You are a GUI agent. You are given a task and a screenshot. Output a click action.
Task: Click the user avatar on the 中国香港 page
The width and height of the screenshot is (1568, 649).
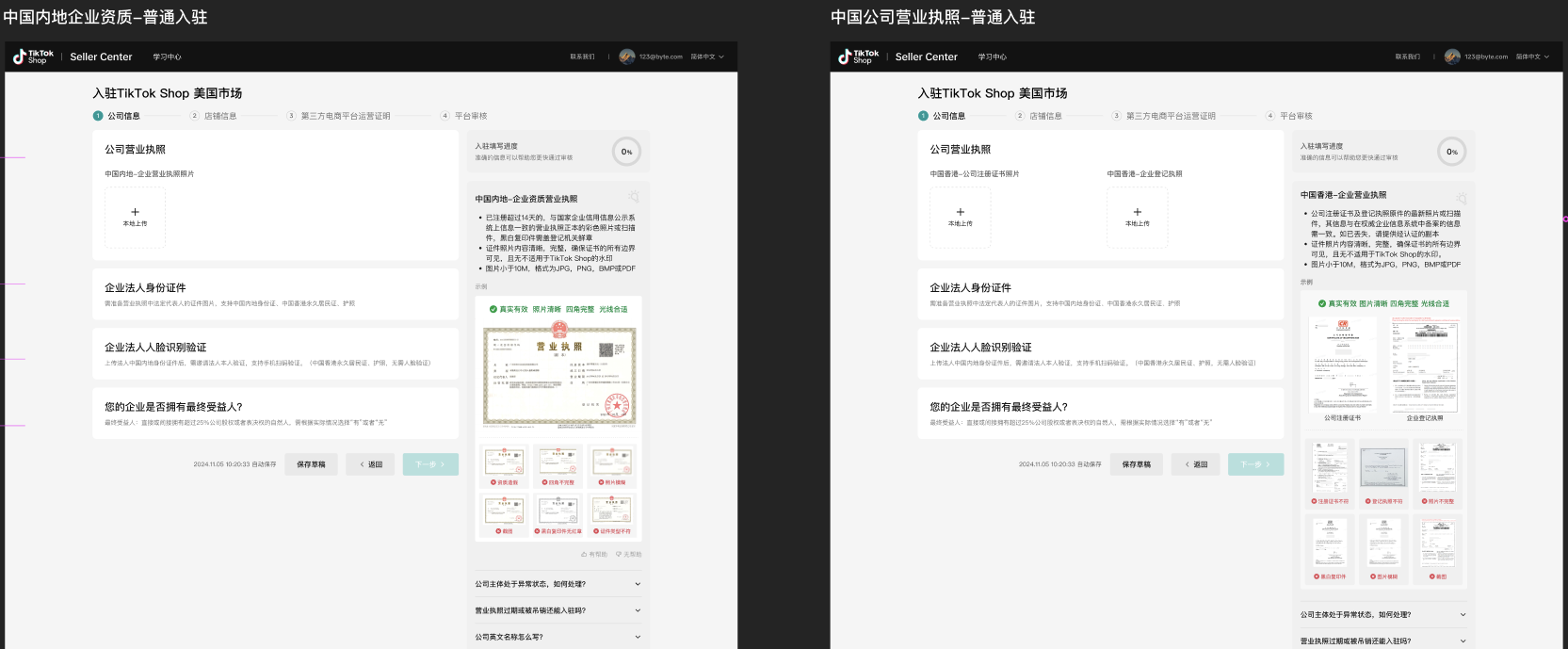[x=1452, y=57]
